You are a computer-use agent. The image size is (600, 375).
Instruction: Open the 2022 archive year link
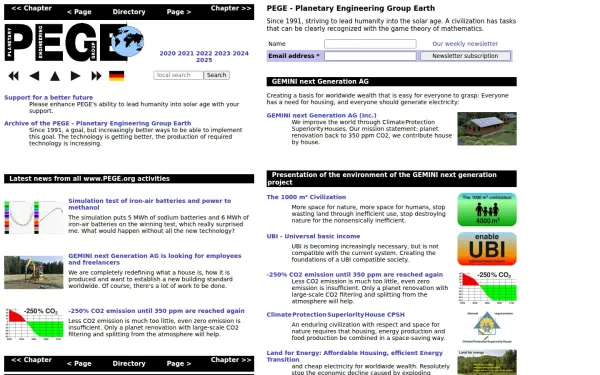point(204,53)
